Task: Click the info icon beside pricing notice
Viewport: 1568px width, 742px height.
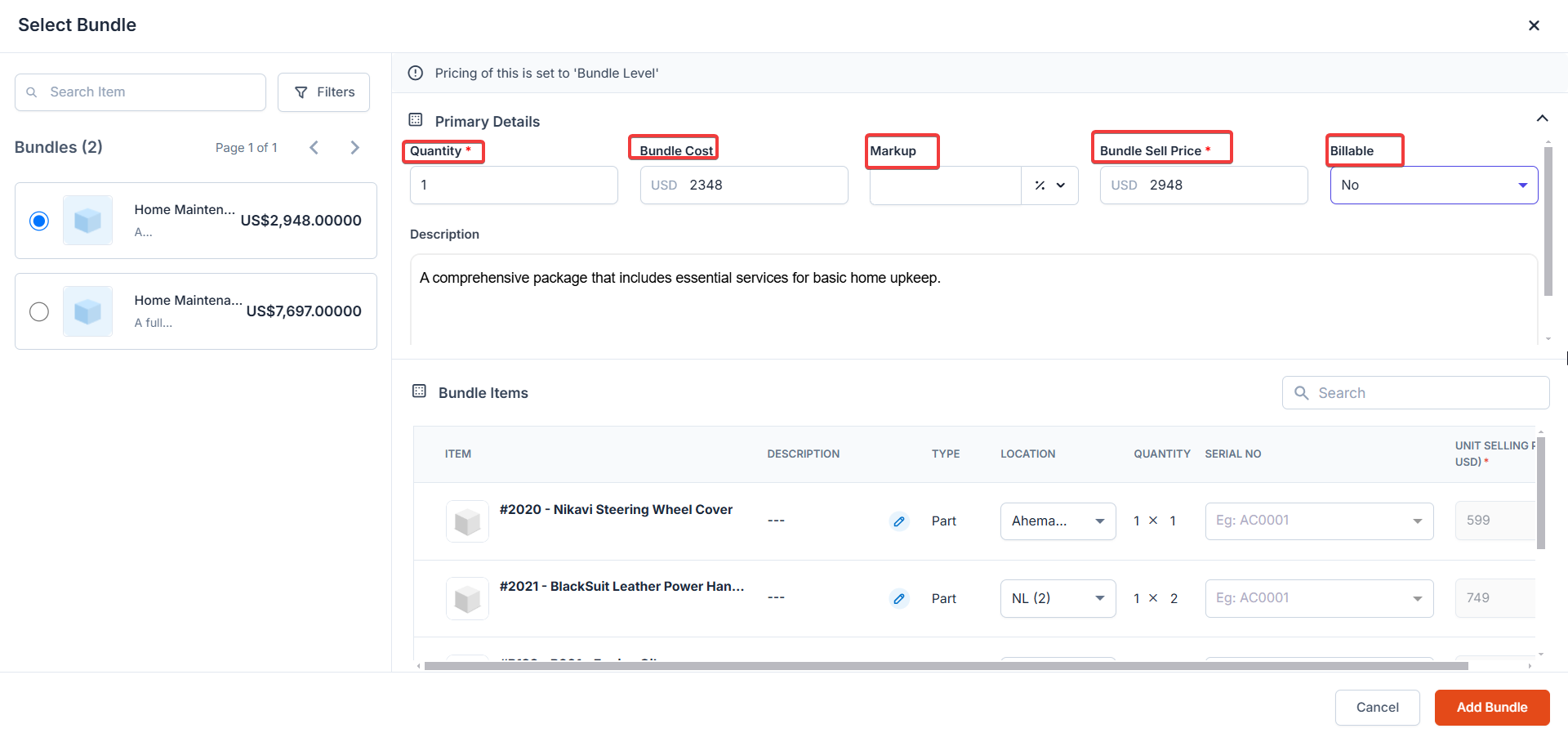Action: [x=416, y=73]
